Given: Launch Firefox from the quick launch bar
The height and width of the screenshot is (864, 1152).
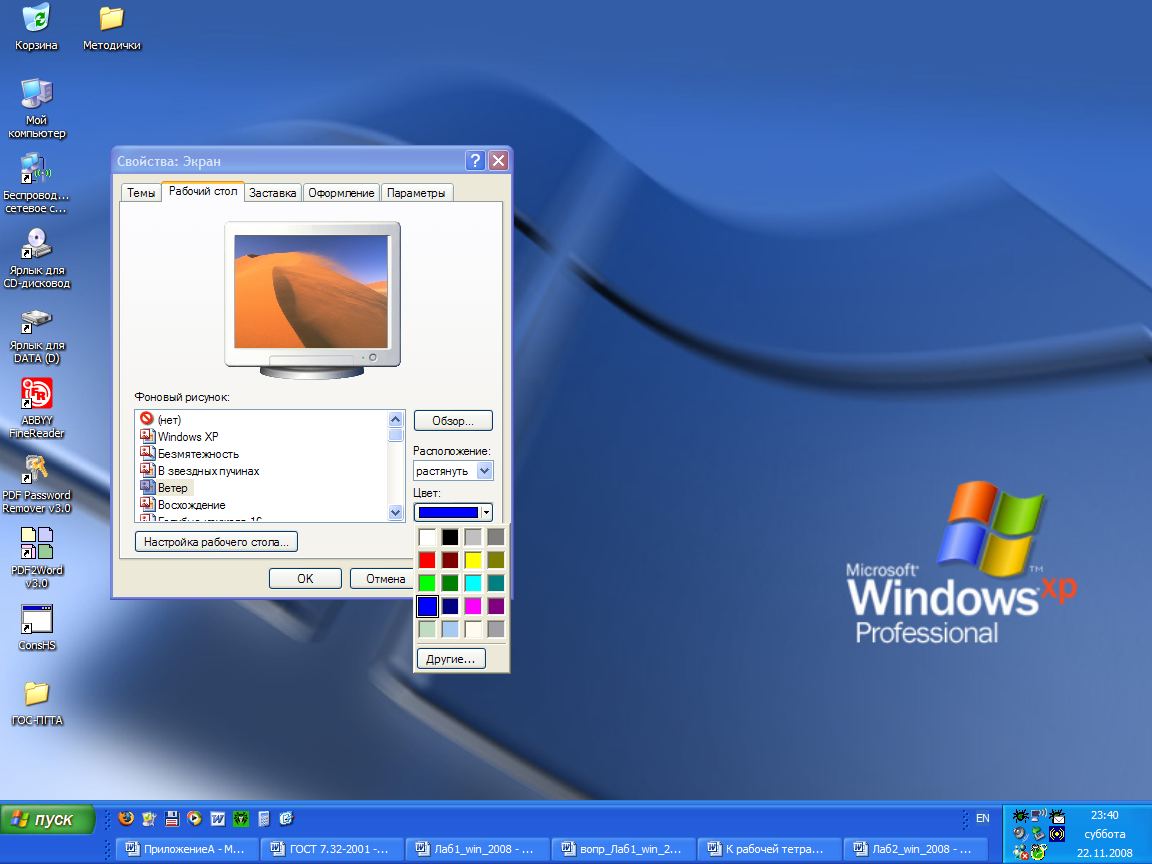Looking at the screenshot, I should click(x=126, y=818).
